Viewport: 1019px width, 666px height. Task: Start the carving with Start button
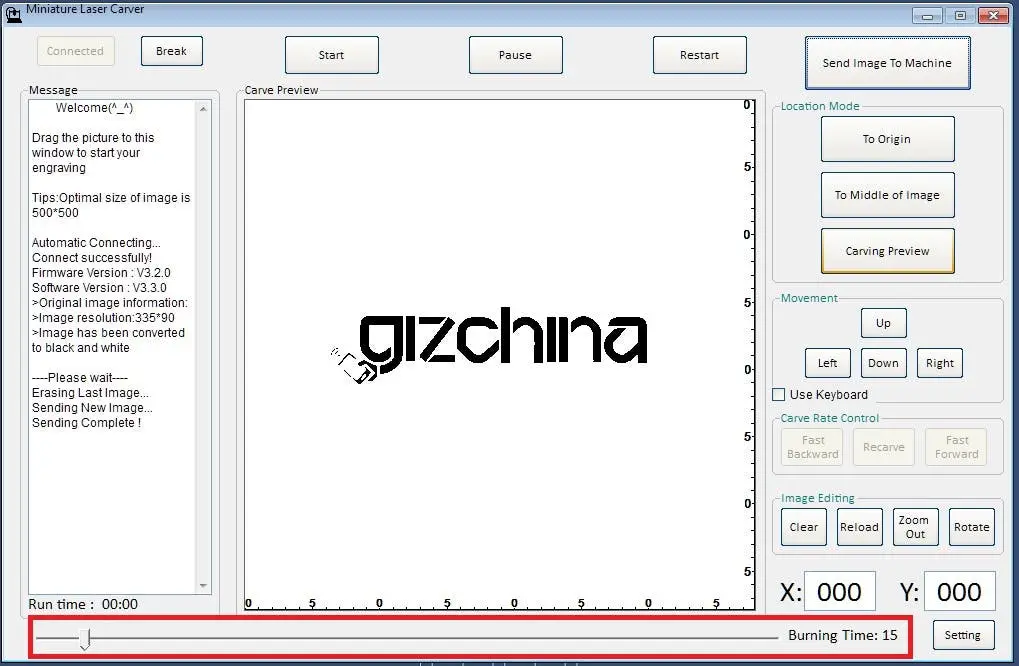(331, 55)
